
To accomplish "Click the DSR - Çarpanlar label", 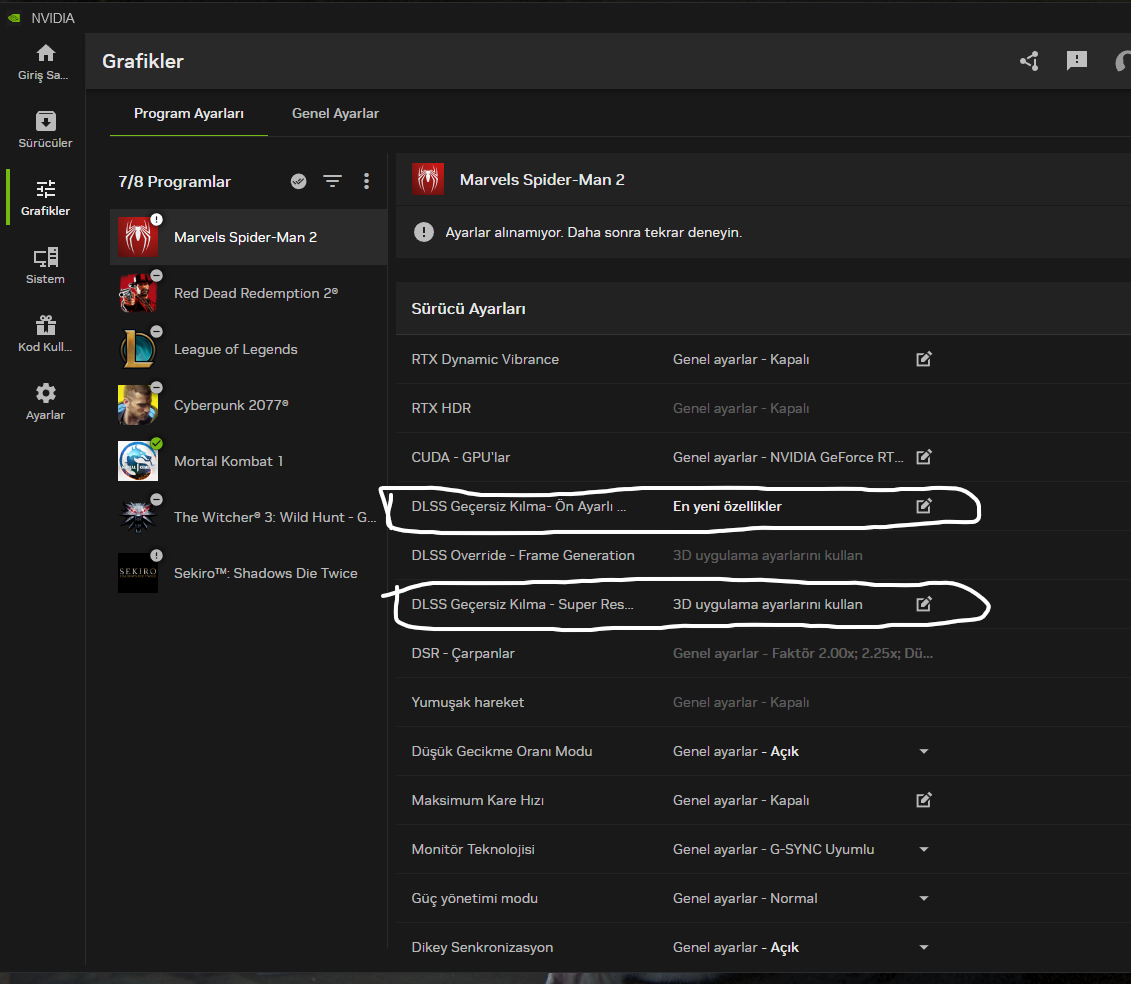I will (463, 654).
